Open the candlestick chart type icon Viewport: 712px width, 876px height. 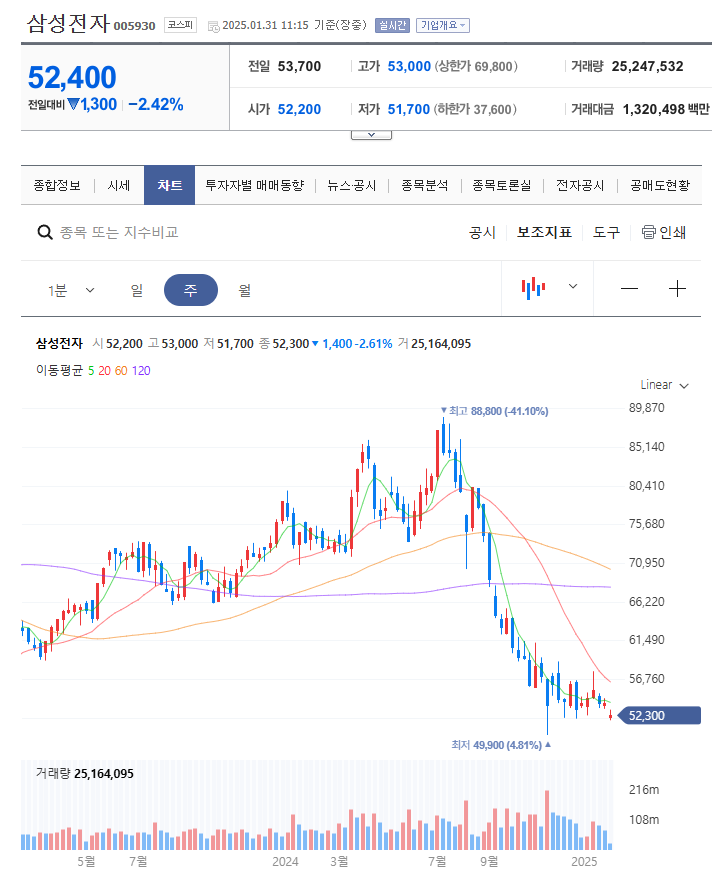click(x=533, y=288)
